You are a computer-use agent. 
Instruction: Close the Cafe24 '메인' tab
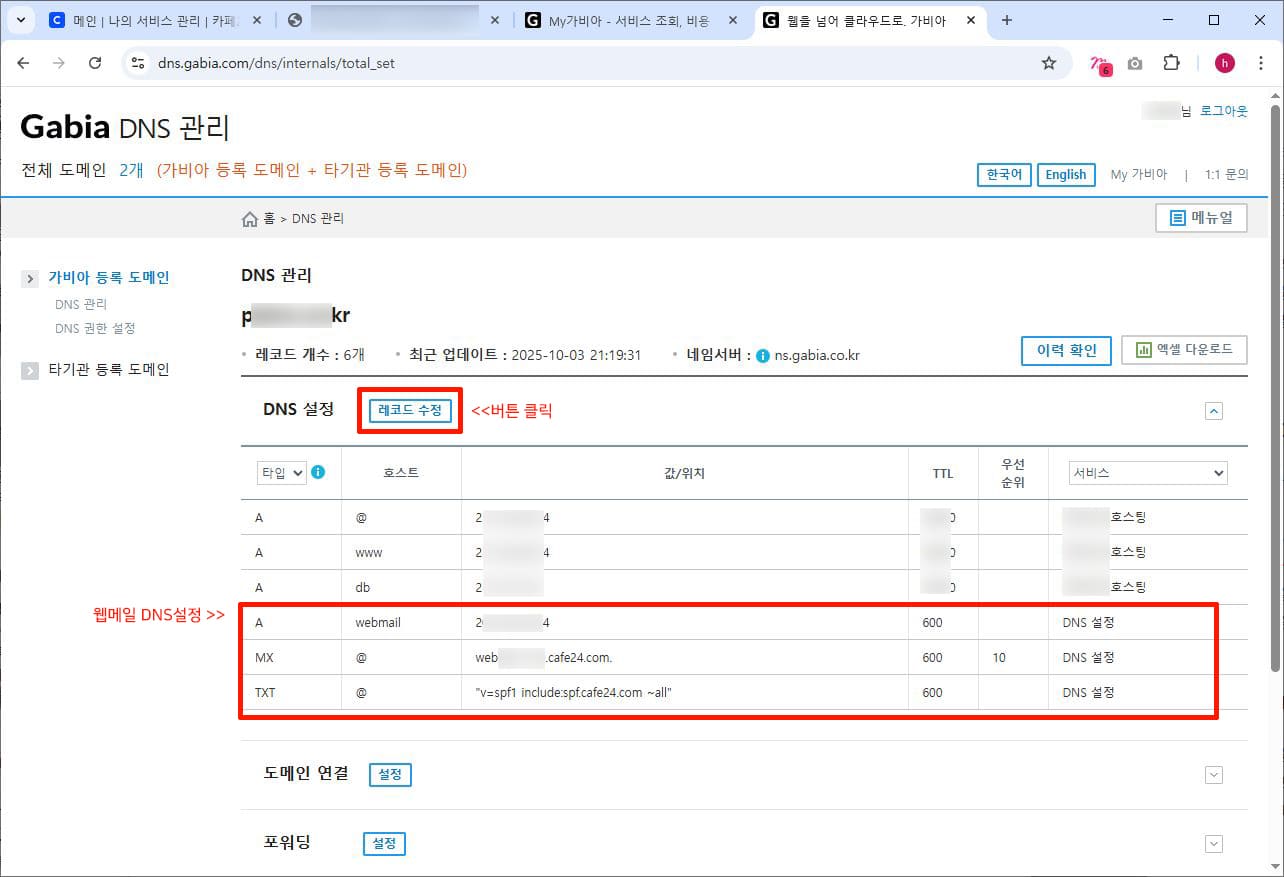255,20
